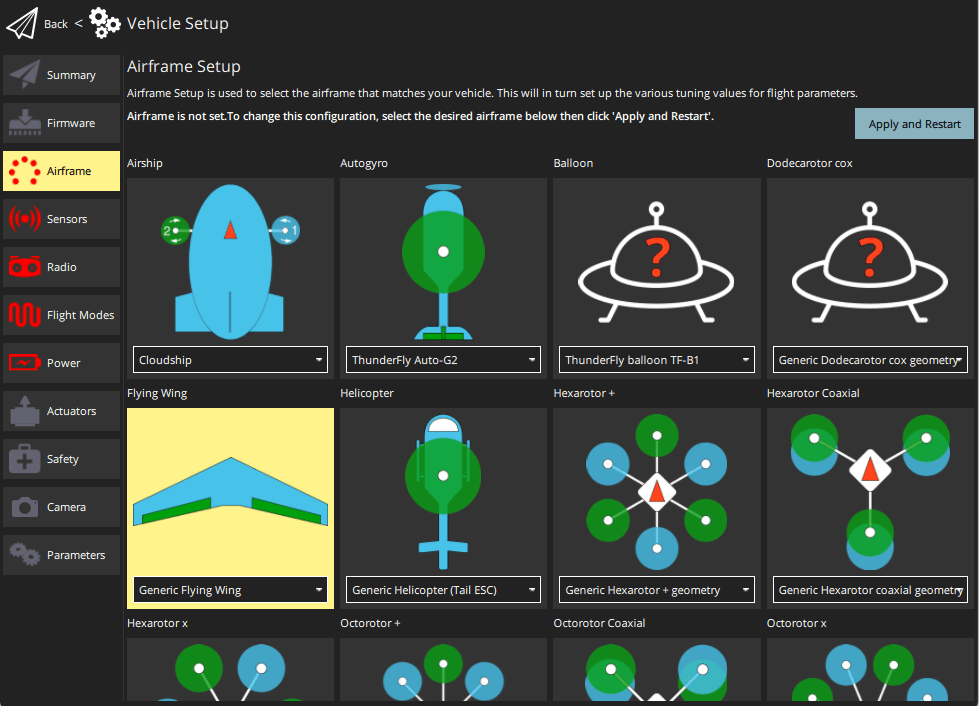Click the Safety first-aid kit icon
979x706 pixels.
[x=25, y=459]
